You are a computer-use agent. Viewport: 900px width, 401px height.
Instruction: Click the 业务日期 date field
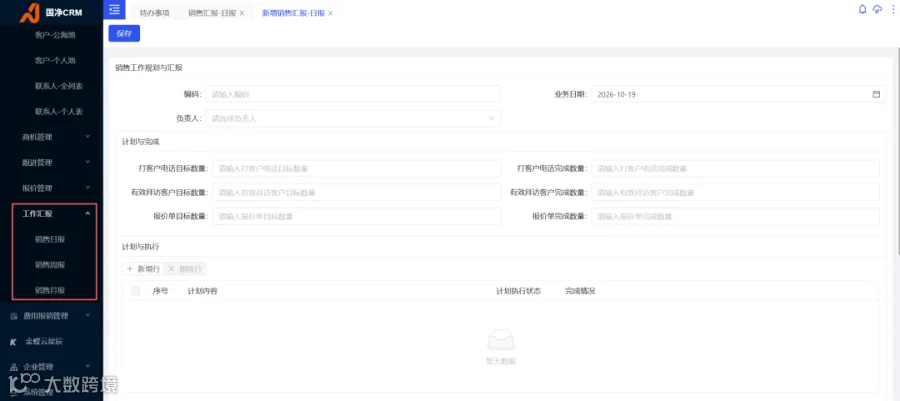739,94
